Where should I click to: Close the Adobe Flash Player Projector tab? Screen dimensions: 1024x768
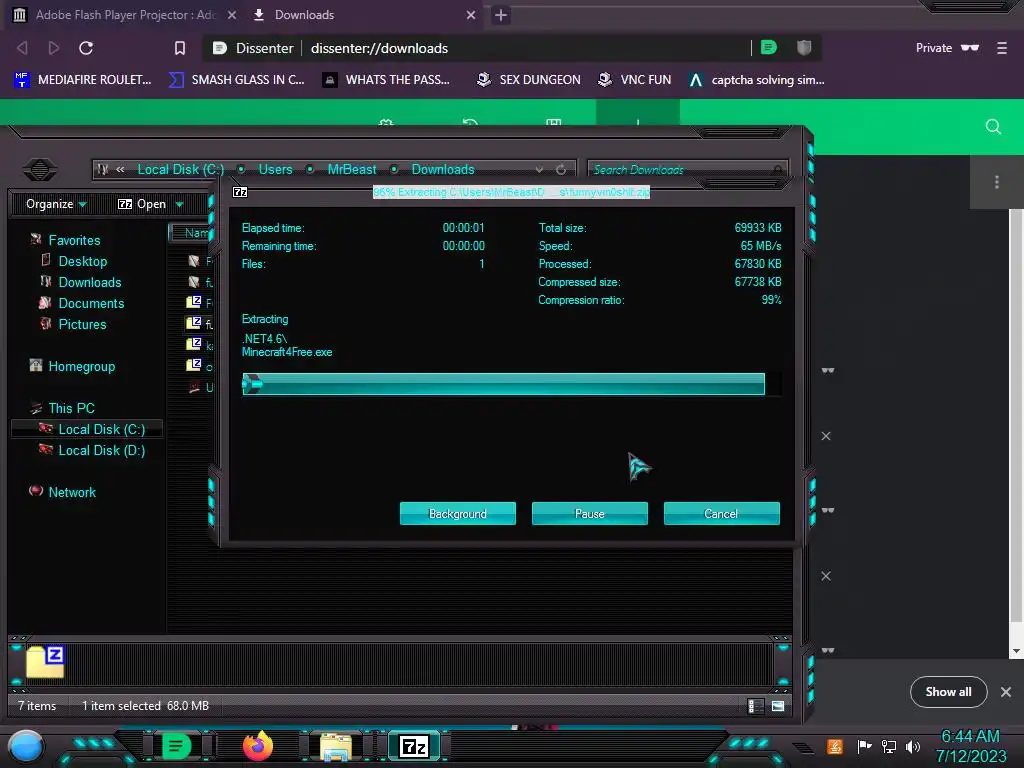click(x=231, y=14)
